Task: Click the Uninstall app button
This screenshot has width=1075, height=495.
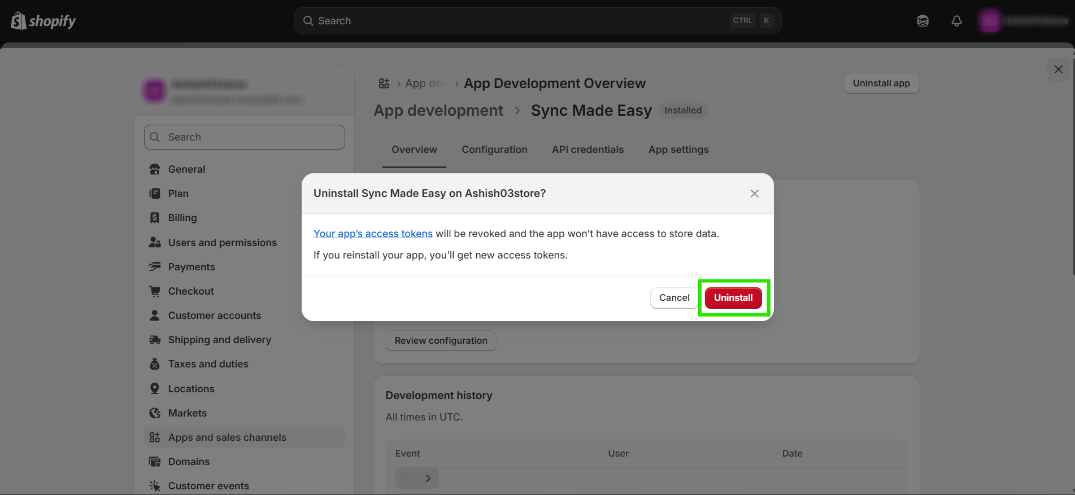Action: tap(881, 84)
